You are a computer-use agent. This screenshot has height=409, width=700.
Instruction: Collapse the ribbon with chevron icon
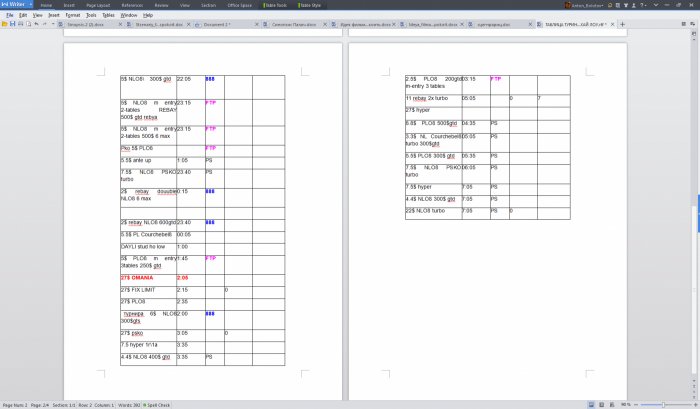point(655,5)
